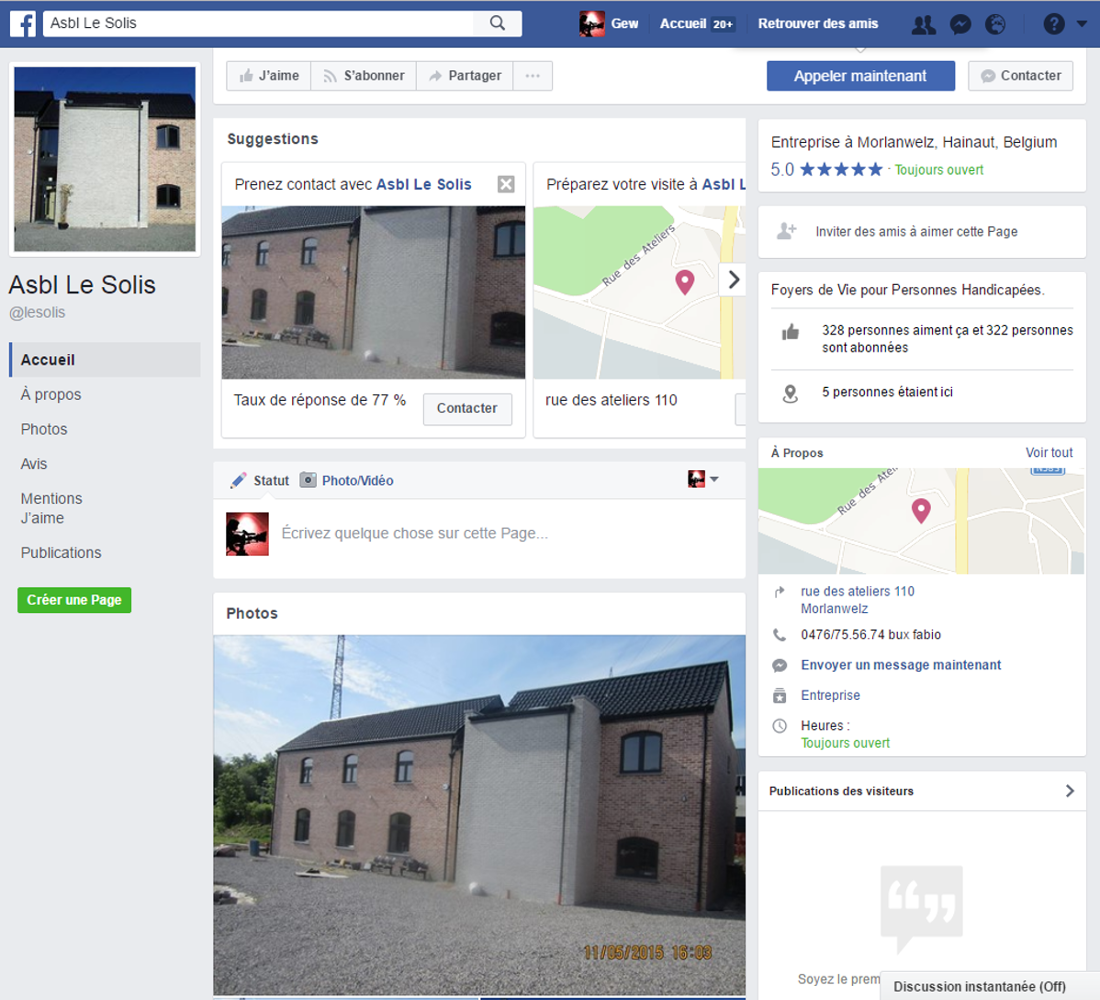This screenshot has width=1100, height=1000.
Task: Click the search magnifier icon
Action: (497, 23)
